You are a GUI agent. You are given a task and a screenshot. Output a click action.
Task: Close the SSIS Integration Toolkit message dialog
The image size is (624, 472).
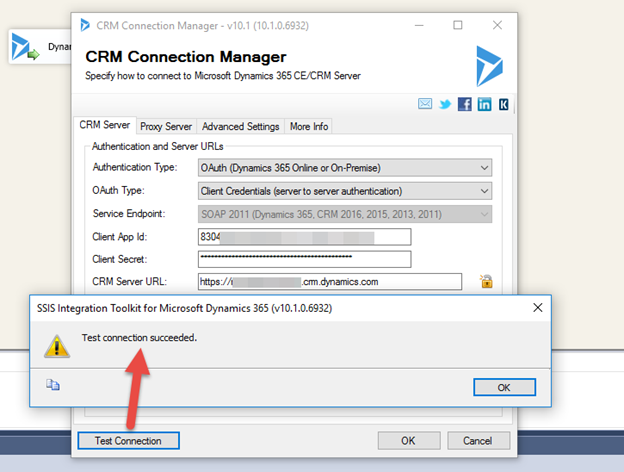[538, 308]
